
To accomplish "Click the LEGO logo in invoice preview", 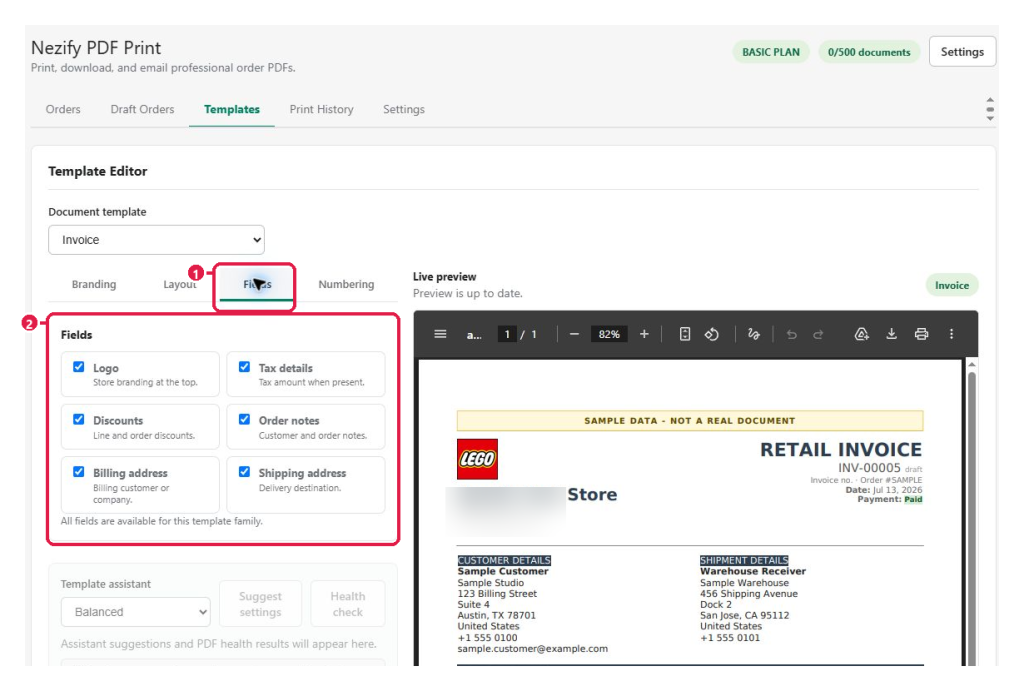I will pyautogui.click(x=477, y=459).
